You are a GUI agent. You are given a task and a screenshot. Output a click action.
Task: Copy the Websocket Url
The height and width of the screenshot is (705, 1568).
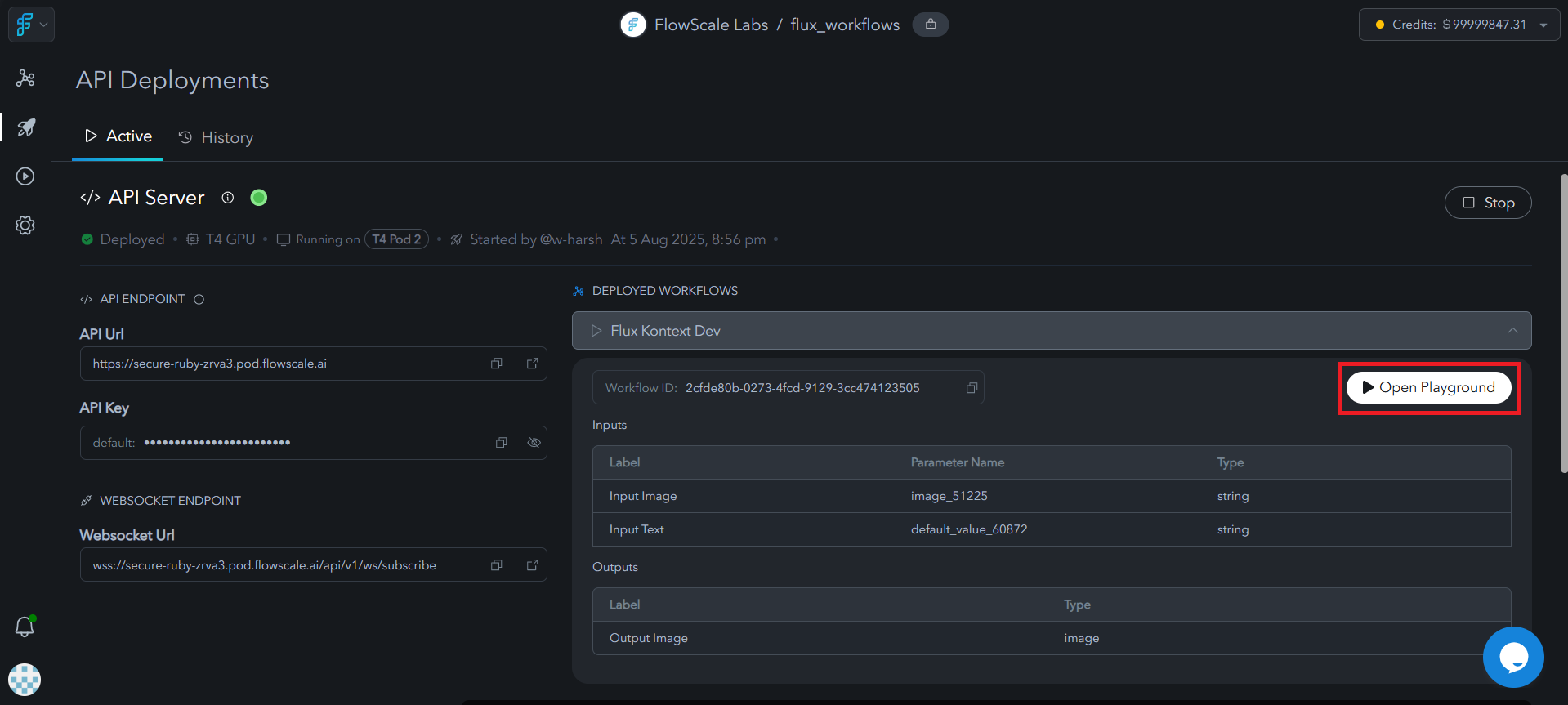496,565
